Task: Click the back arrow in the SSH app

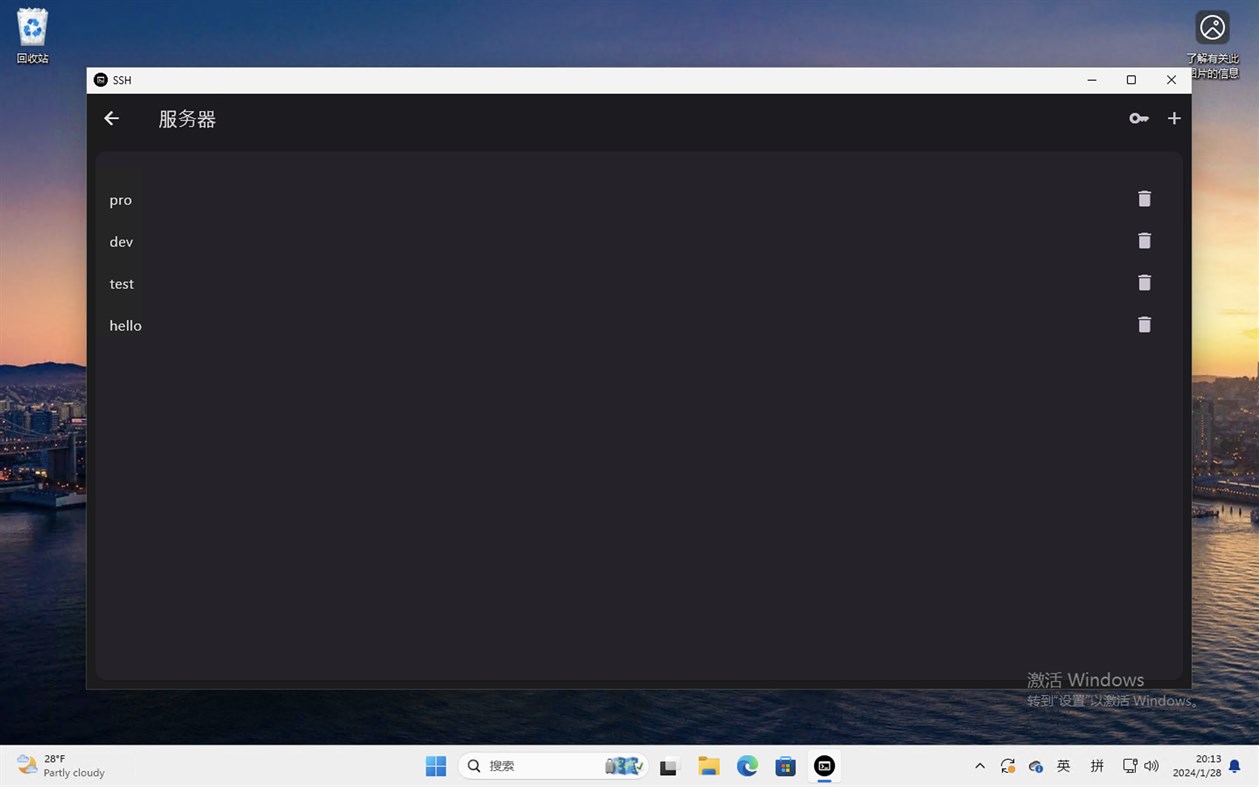Action: click(x=111, y=118)
